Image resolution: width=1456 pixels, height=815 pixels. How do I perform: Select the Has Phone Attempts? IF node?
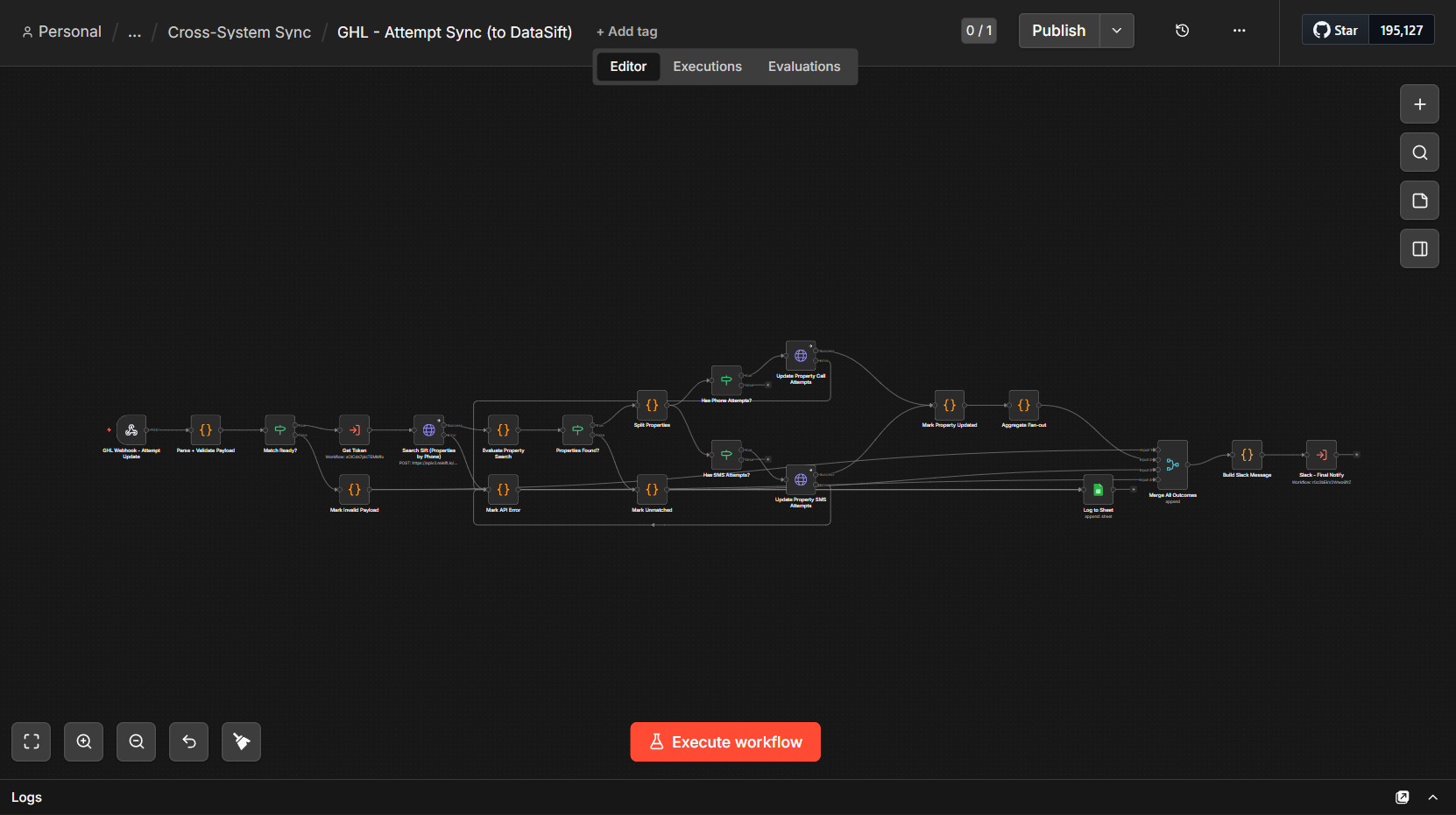727,381
